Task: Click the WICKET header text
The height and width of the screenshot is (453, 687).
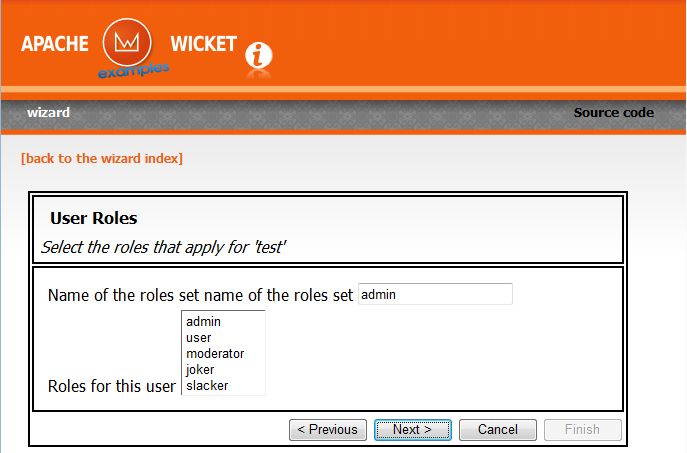Action: (x=204, y=44)
